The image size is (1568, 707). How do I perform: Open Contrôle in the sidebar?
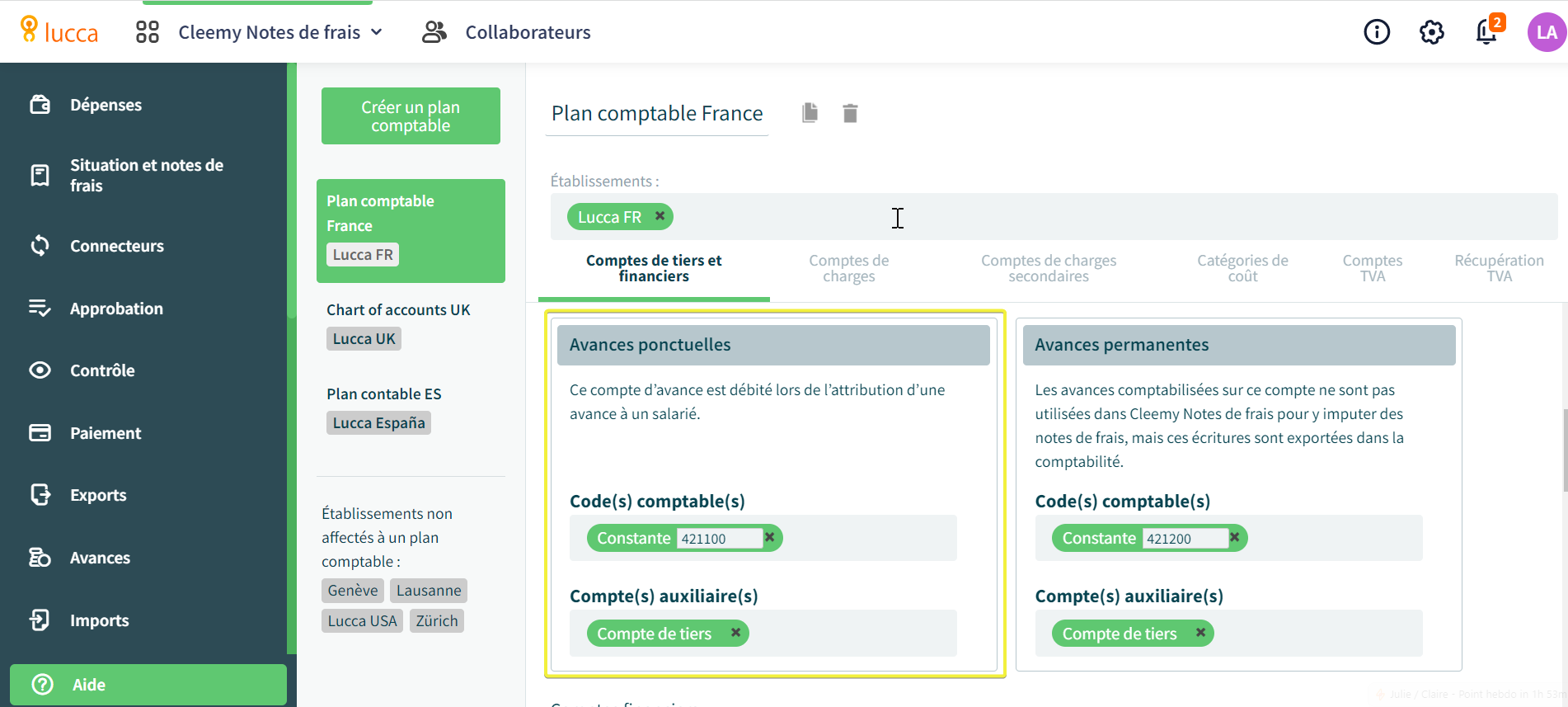coord(102,370)
